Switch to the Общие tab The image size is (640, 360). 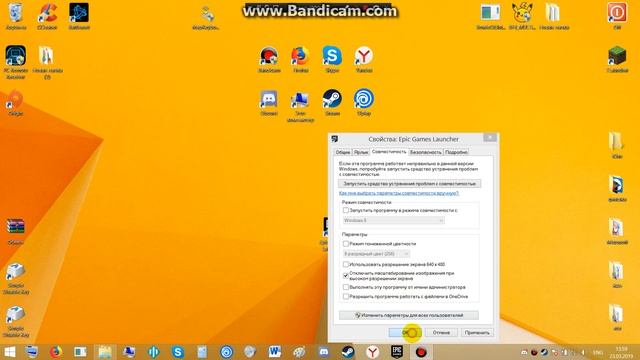tap(343, 152)
